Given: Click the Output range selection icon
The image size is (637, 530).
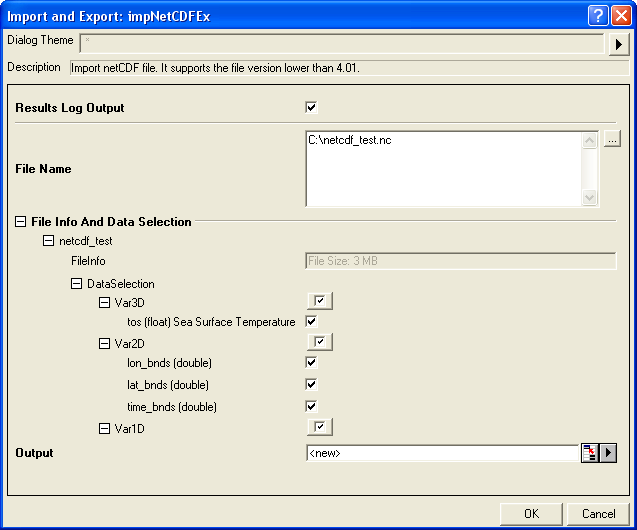Looking at the screenshot, I should point(590,453).
